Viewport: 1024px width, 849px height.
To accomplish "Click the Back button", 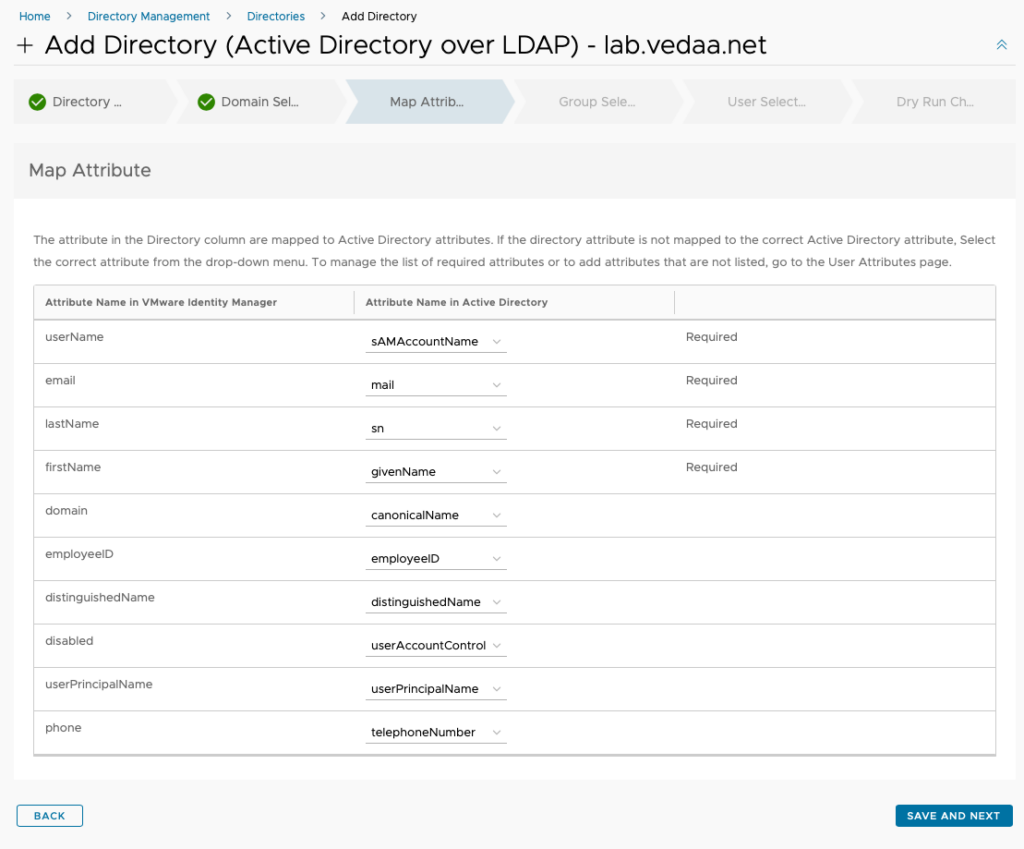I will [50, 816].
